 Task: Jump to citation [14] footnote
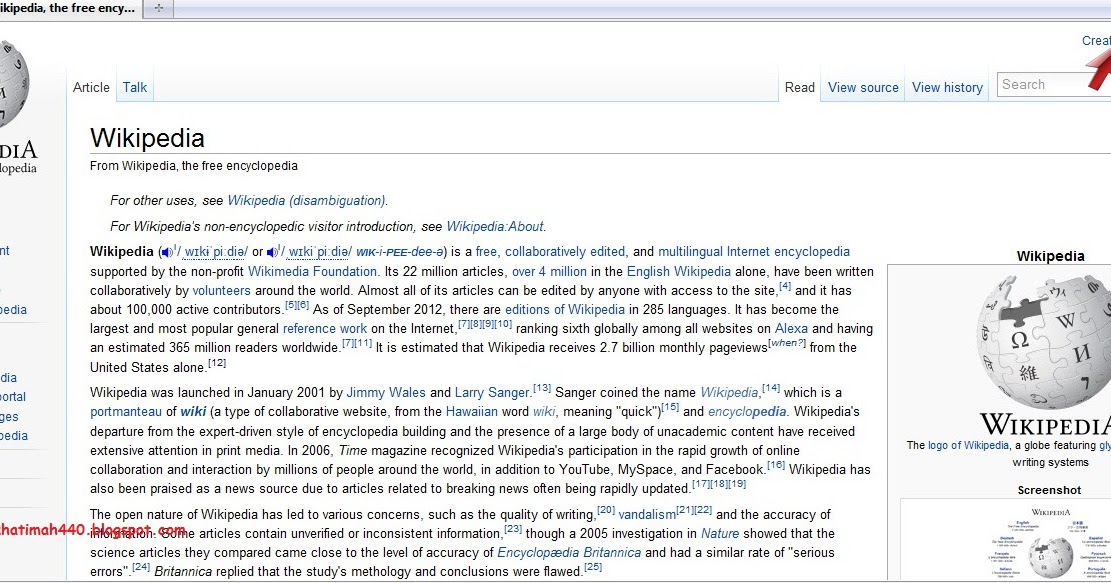[x=771, y=388]
